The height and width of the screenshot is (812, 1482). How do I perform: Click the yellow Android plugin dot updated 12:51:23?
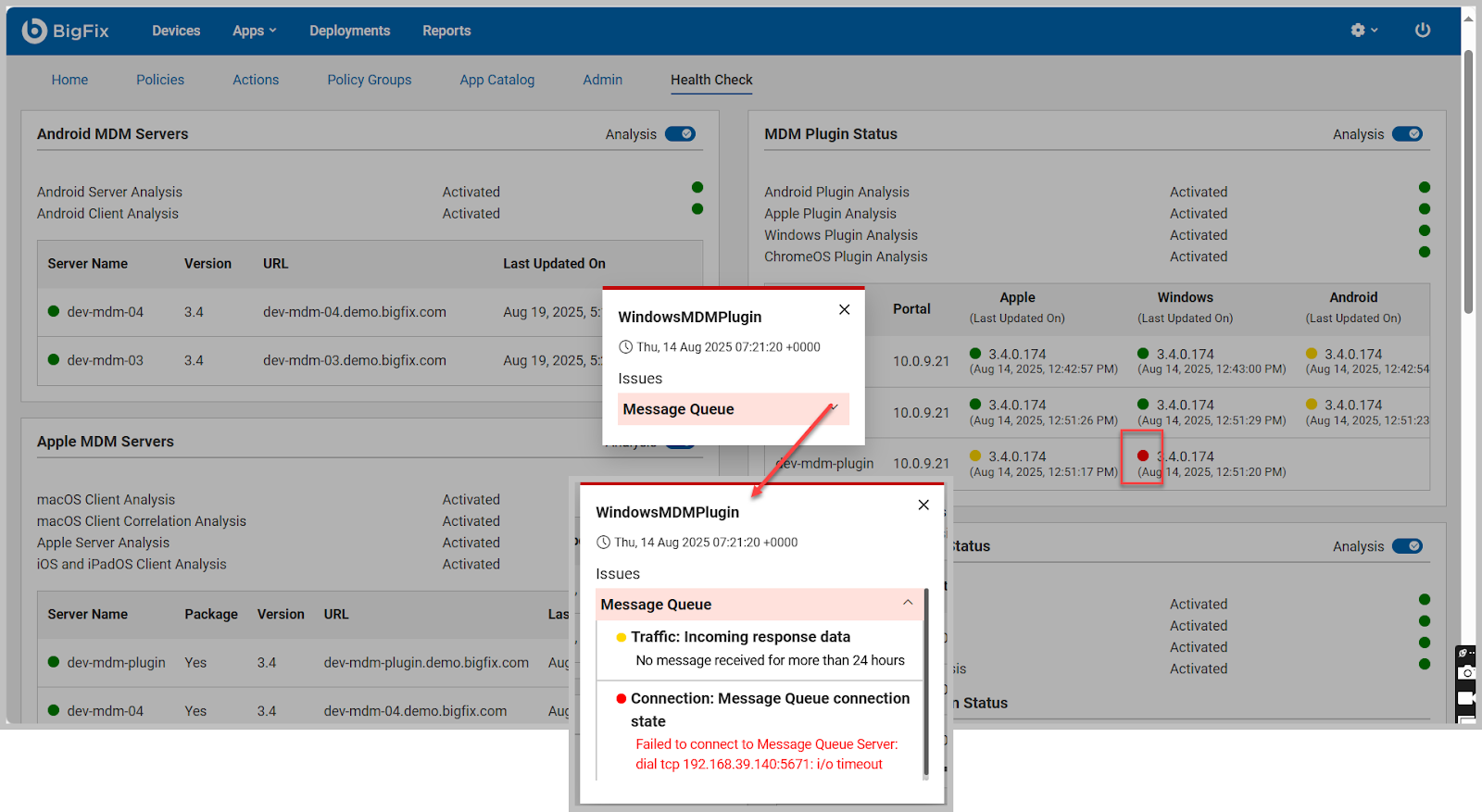pos(1312,405)
